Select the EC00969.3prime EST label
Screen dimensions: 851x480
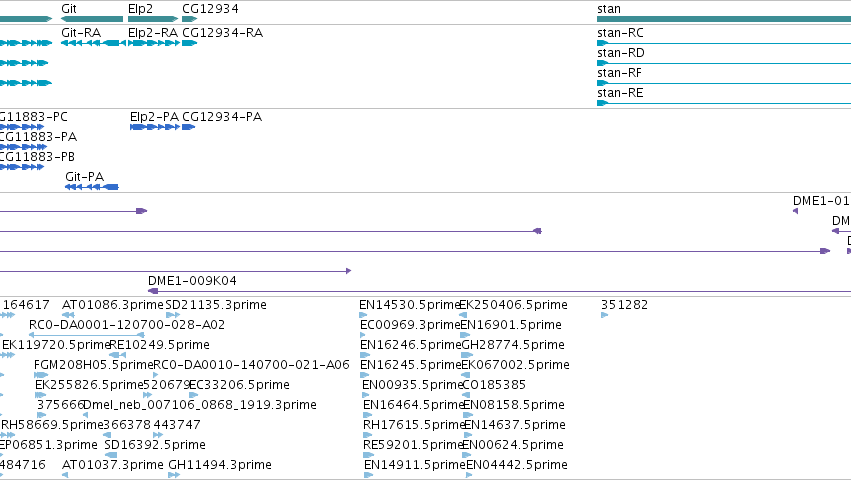pos(410,325)
